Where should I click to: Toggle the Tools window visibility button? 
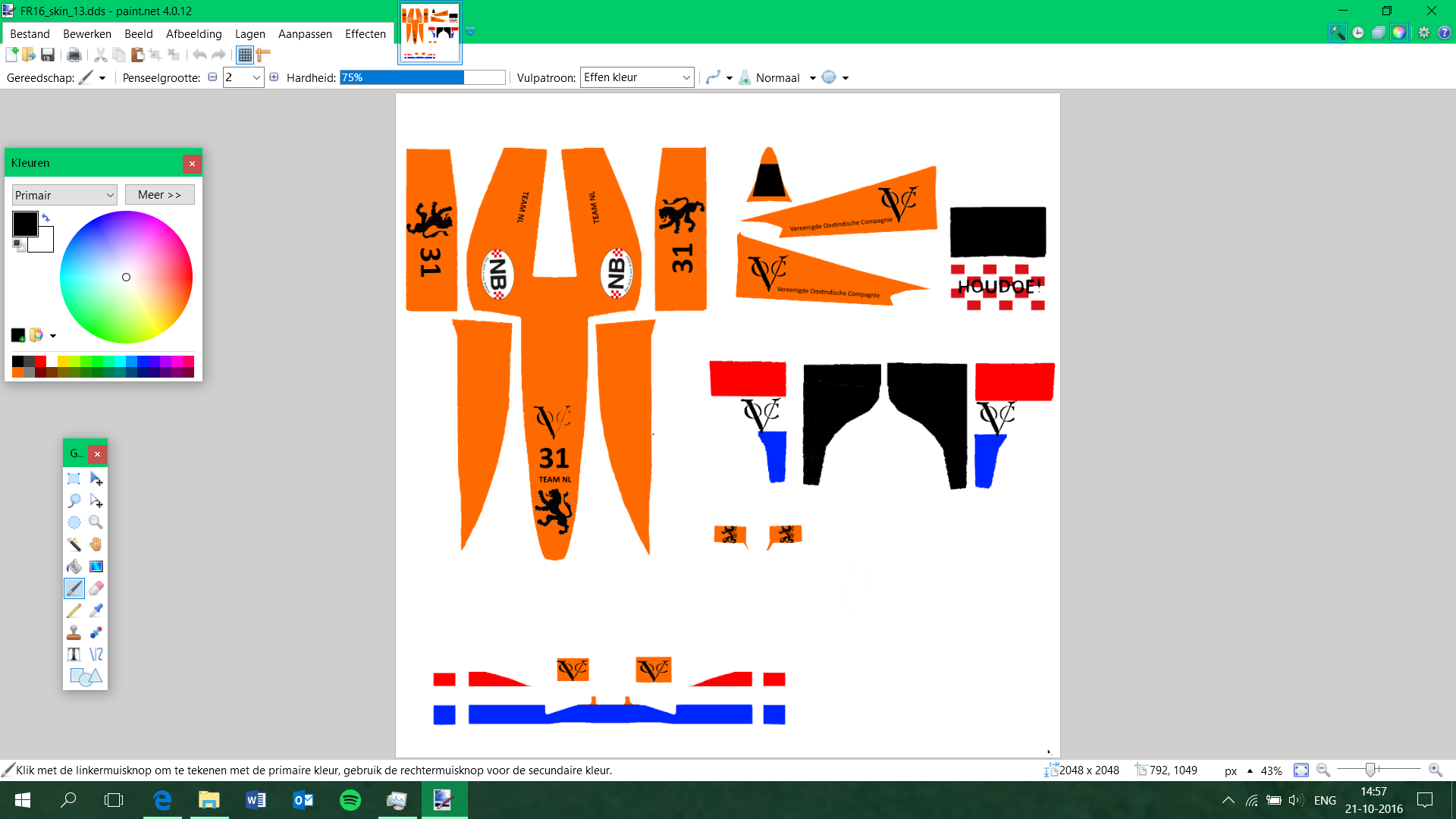[1337, 33]
